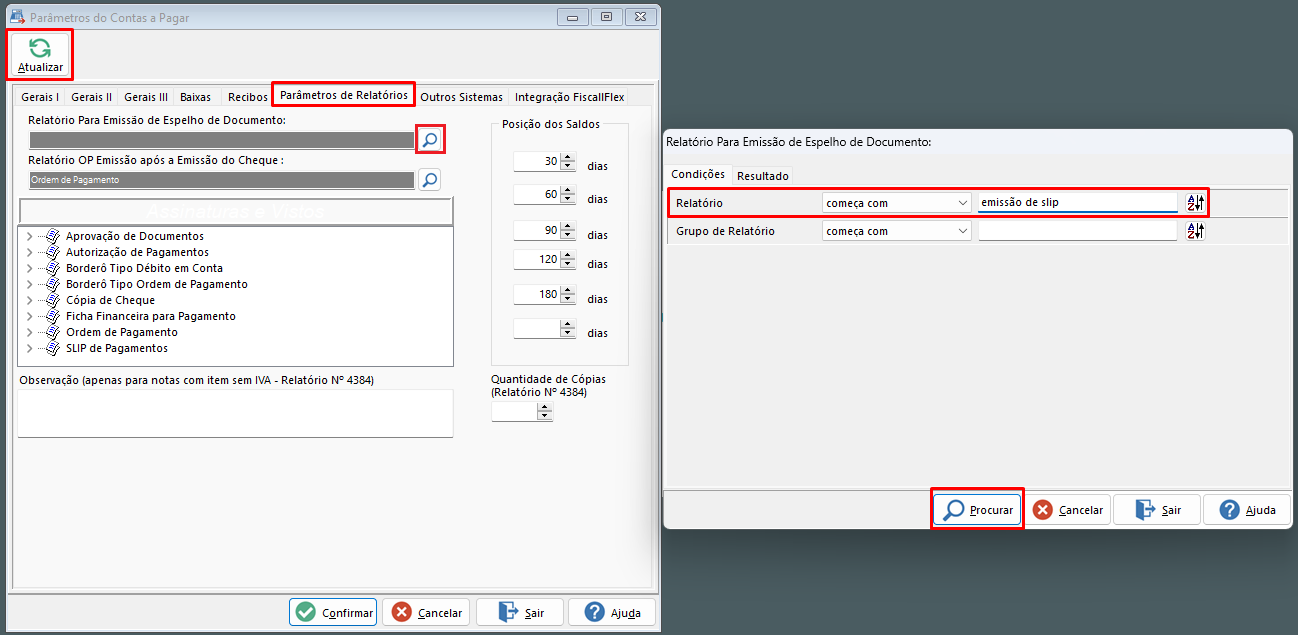Adjust the 30 dias stepper
This screenshot has width=1298, height=635.
coord(568,161)
